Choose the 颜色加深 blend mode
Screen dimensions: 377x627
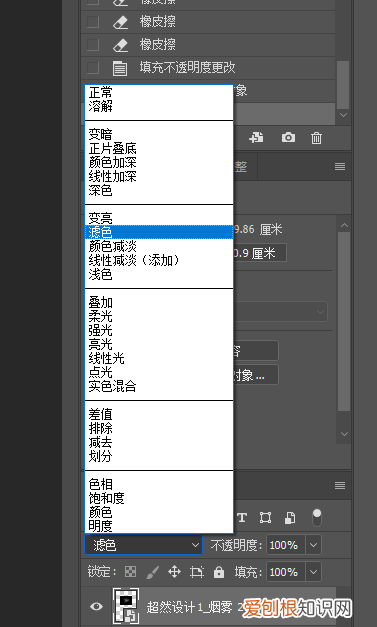159,162
